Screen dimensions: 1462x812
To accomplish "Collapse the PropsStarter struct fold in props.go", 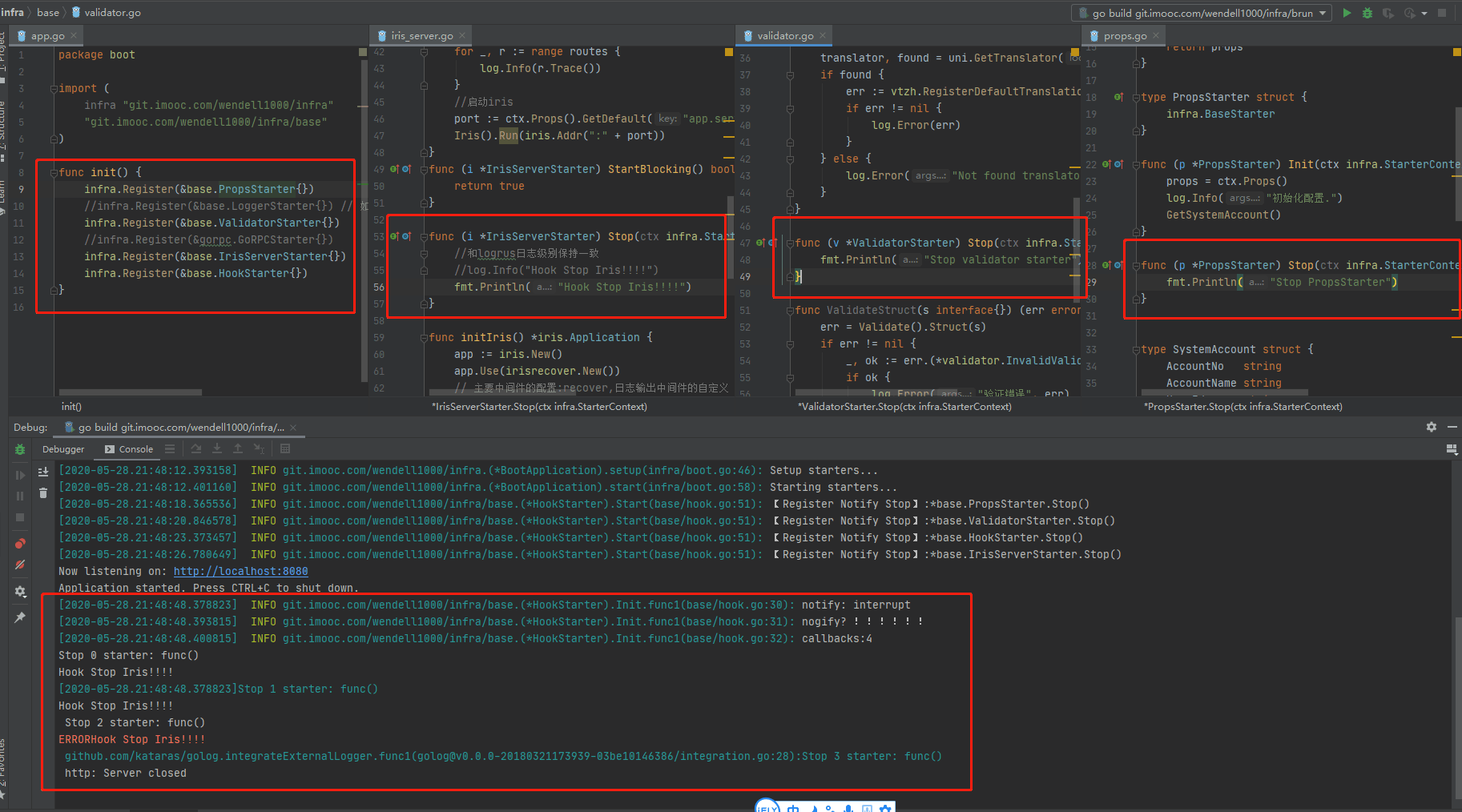I will [1136, 98].
